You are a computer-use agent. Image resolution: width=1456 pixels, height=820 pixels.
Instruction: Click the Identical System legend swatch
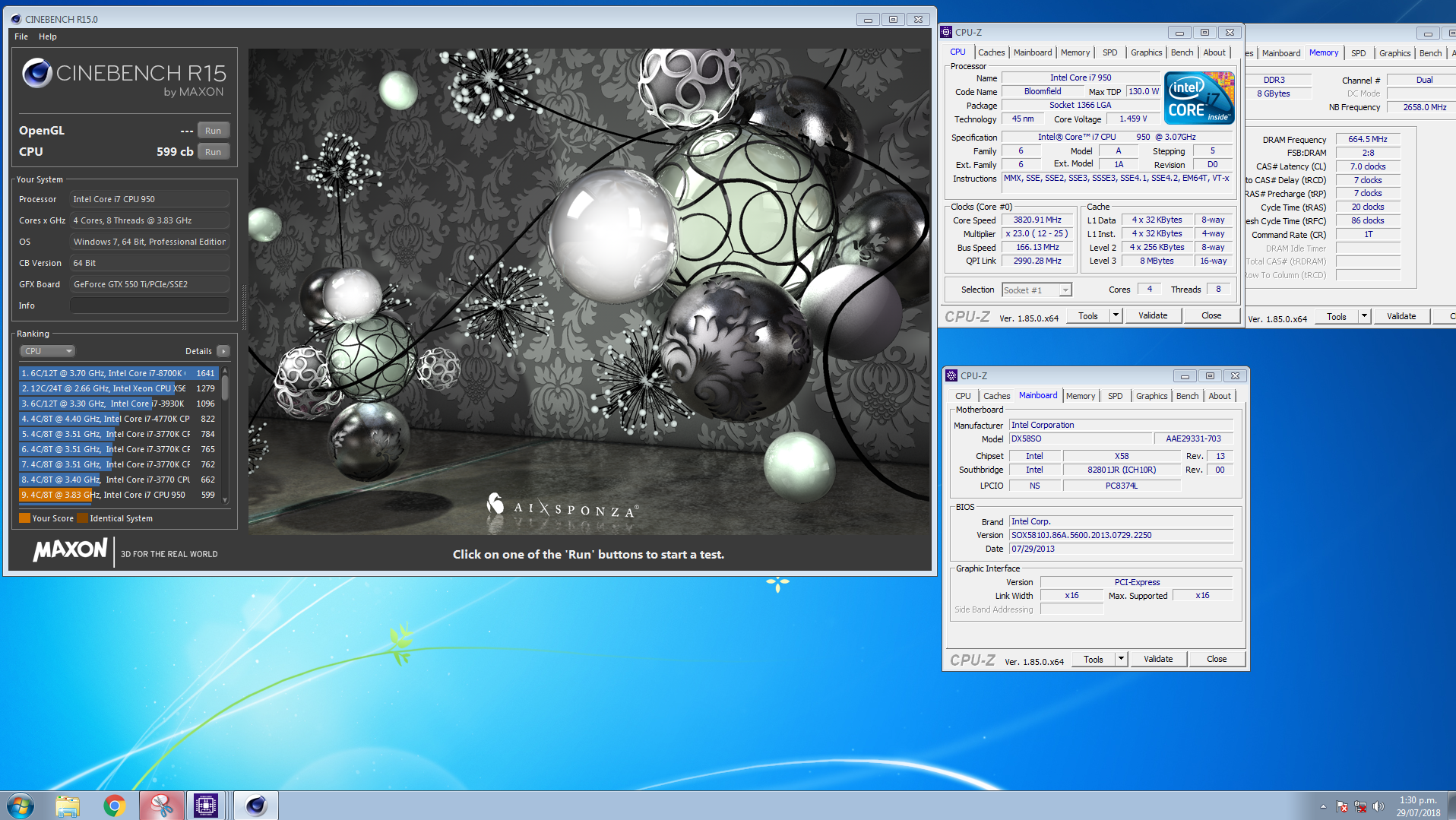click(x=83, y=518)
